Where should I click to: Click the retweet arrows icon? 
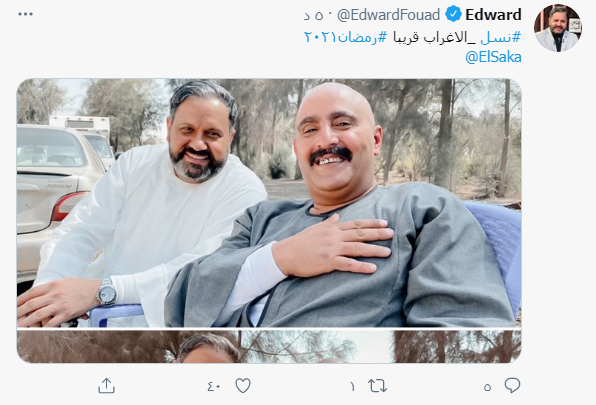[377, 386]
